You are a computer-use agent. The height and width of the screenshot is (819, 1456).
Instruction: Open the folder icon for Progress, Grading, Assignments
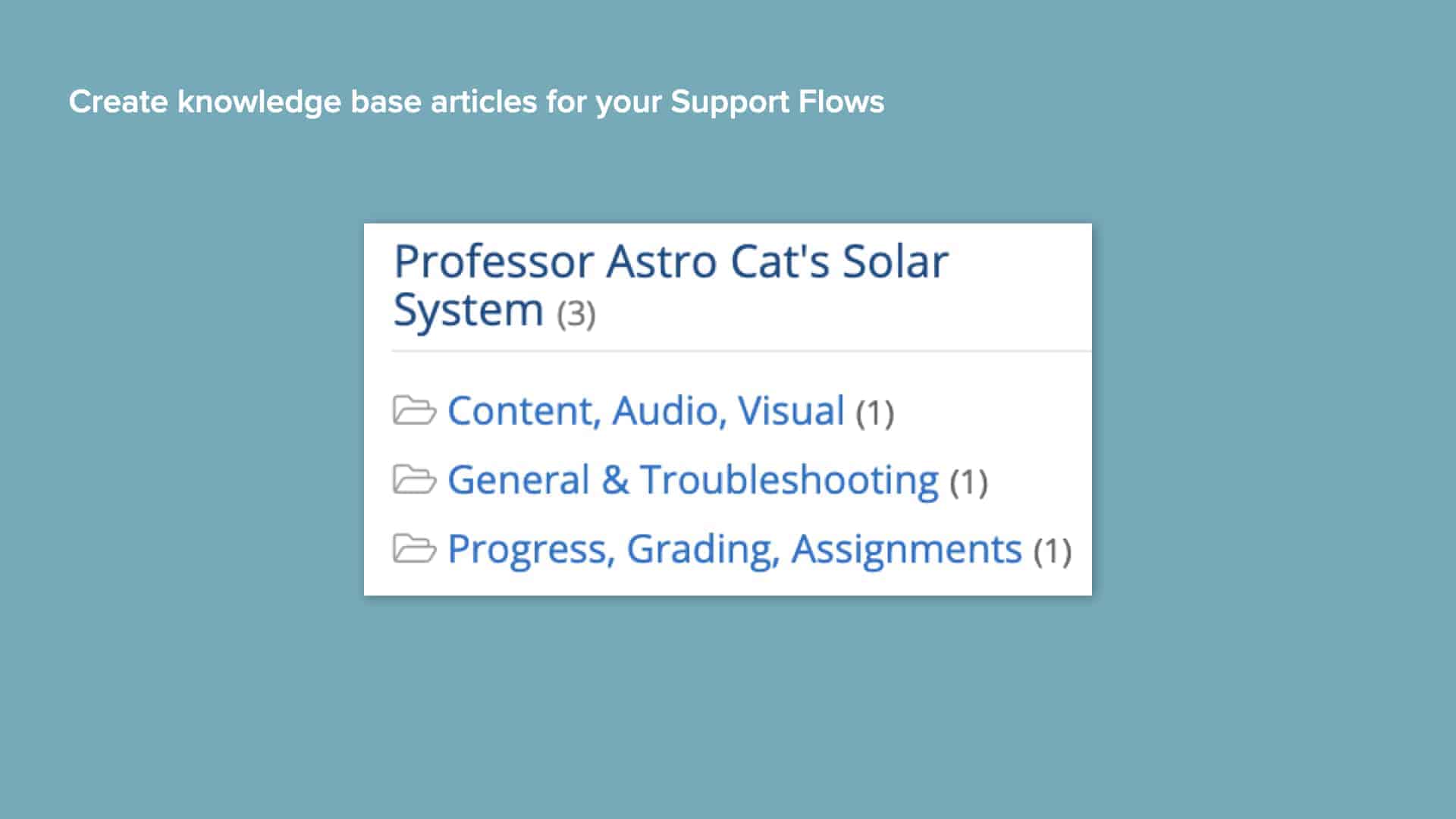pyautogui.click(x=416, y=548)
